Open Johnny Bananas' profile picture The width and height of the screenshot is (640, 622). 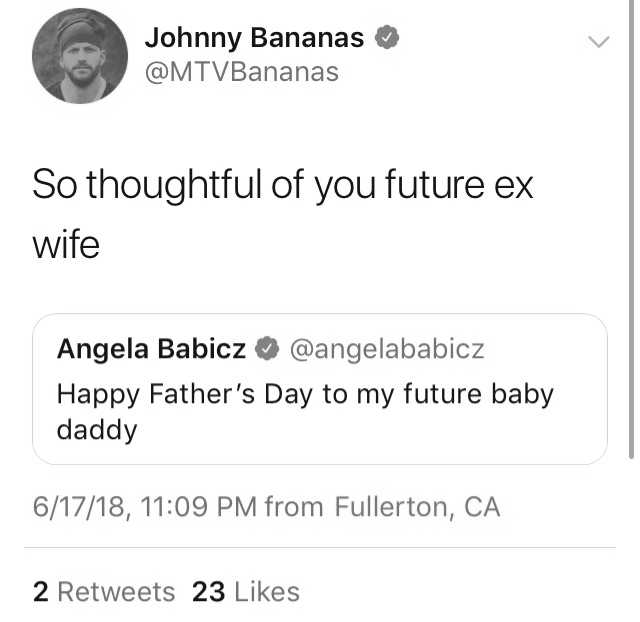click(80, 56)
